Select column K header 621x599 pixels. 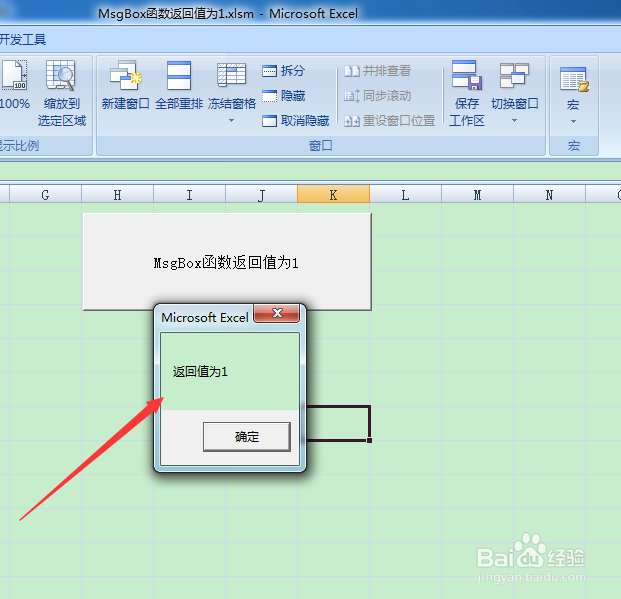333,195
